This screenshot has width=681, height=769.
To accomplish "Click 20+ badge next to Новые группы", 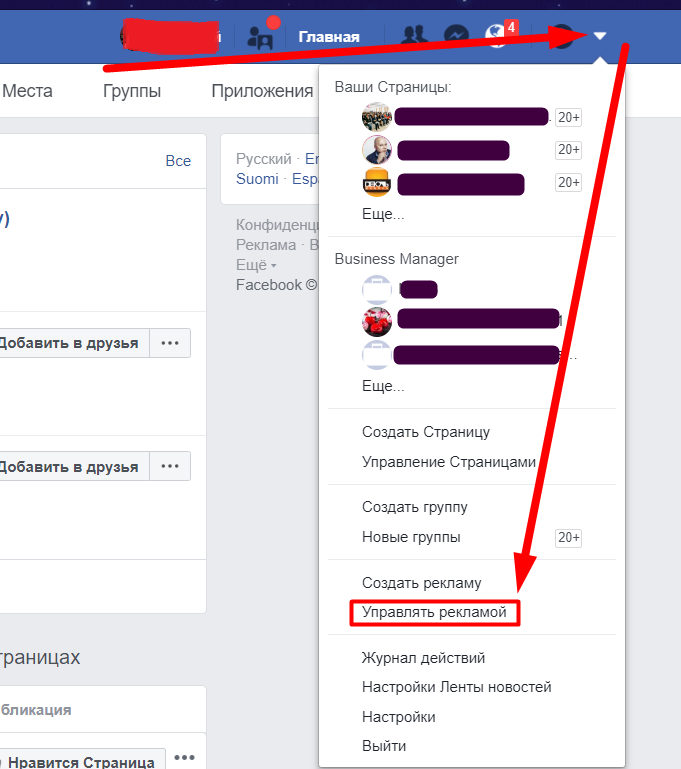I will click(568, 538).
